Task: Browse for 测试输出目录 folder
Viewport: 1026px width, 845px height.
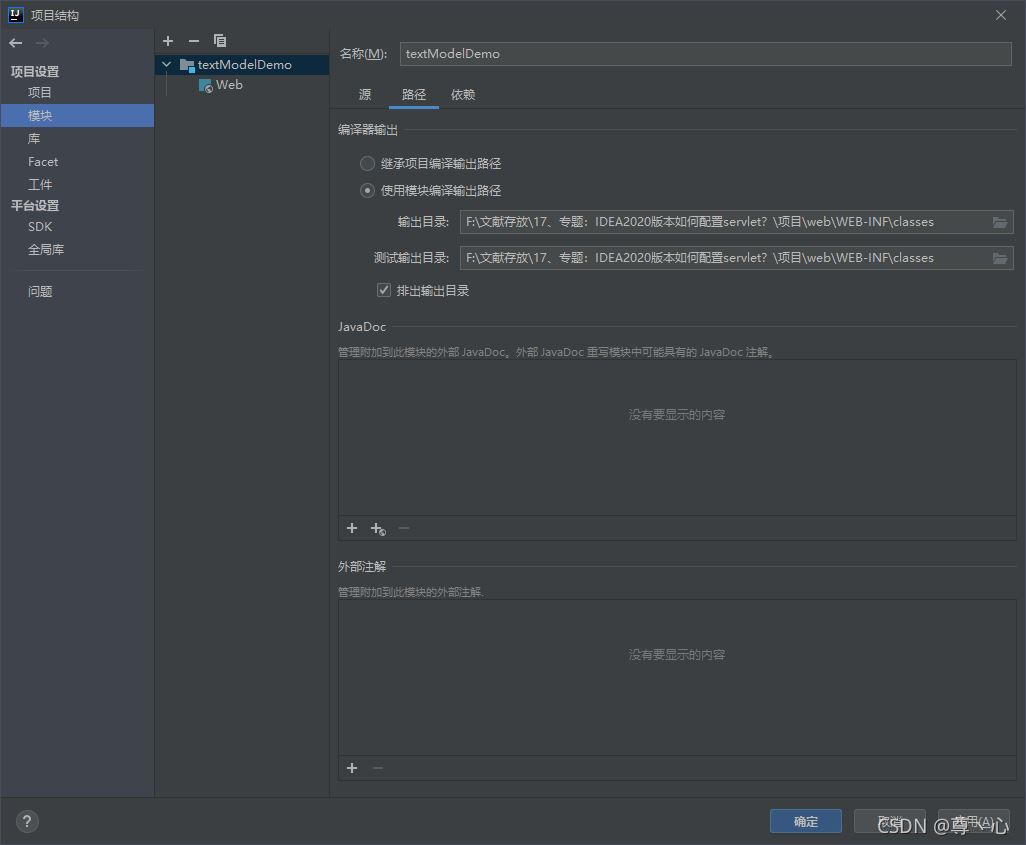Action: pyautogui.click(x=999, y=259)
